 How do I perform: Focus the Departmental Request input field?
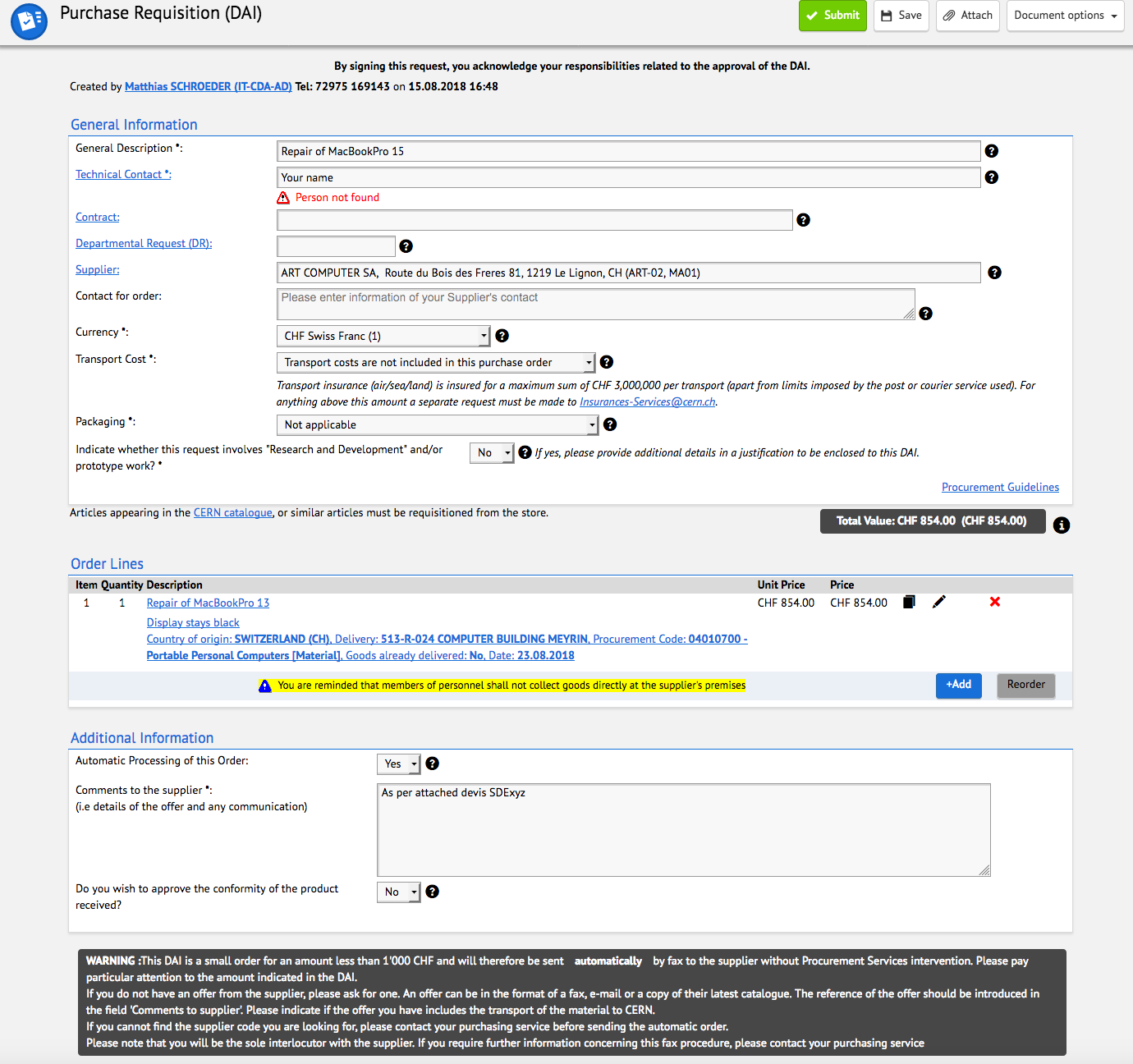pyautogui.click(x=337, y=246)
